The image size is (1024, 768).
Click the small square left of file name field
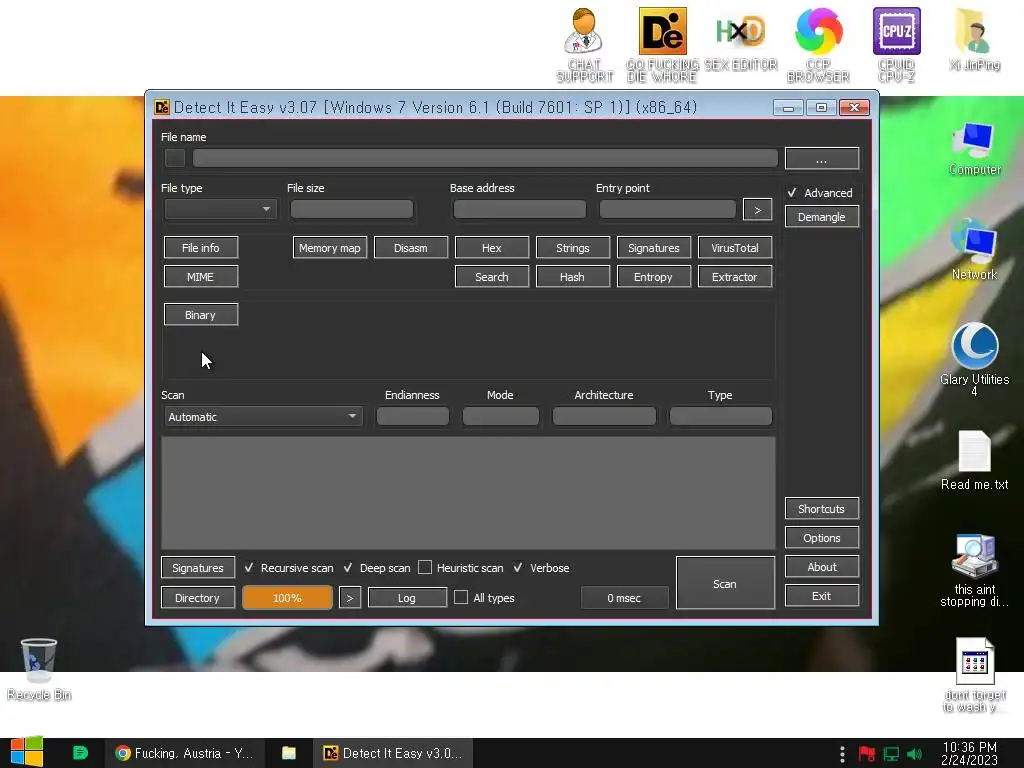coord(175,157)
